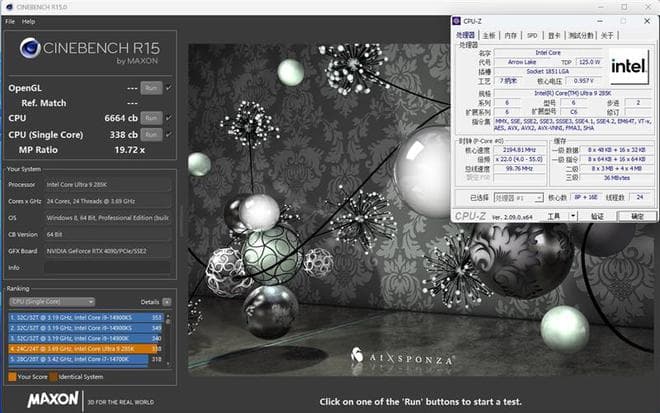Click the Info text field under Your System
The height and width of the screenshot is (413, 660).
coord(107,268)
